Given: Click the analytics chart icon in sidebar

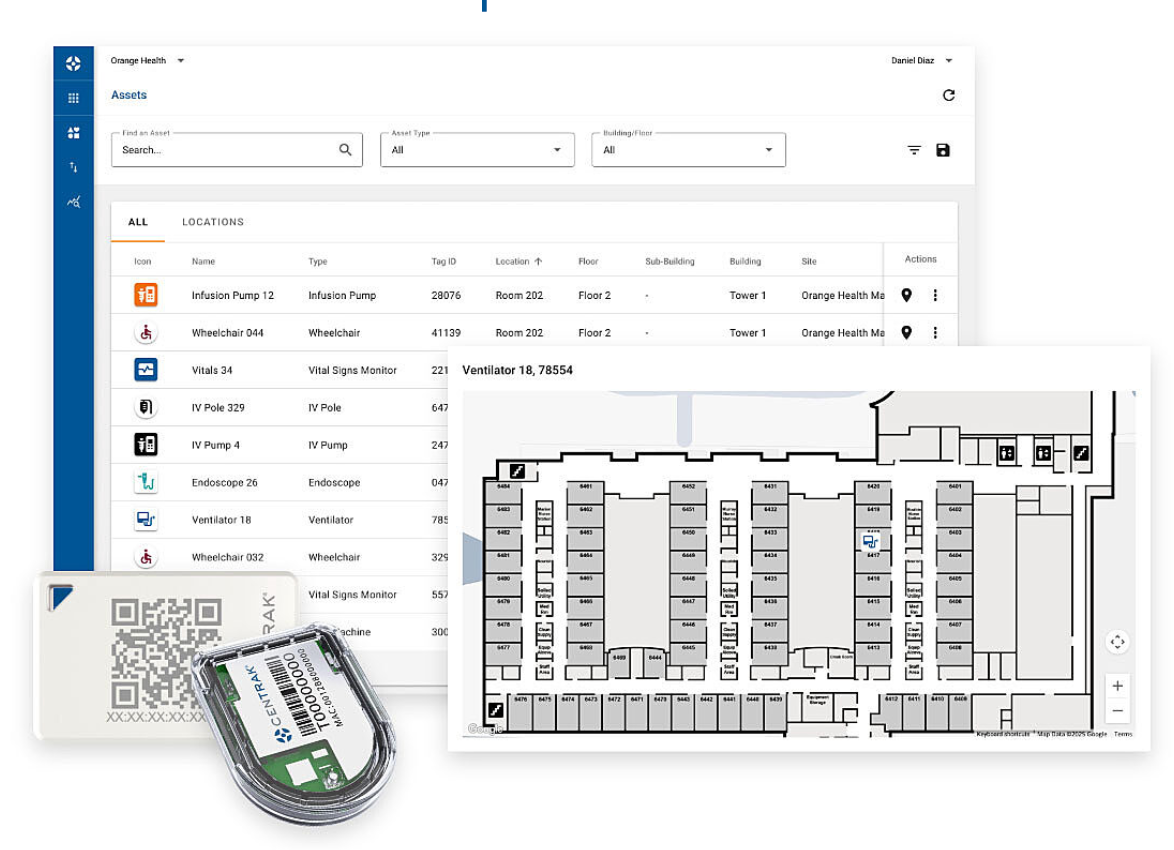Looking at the screenshot, I should 73,202.
